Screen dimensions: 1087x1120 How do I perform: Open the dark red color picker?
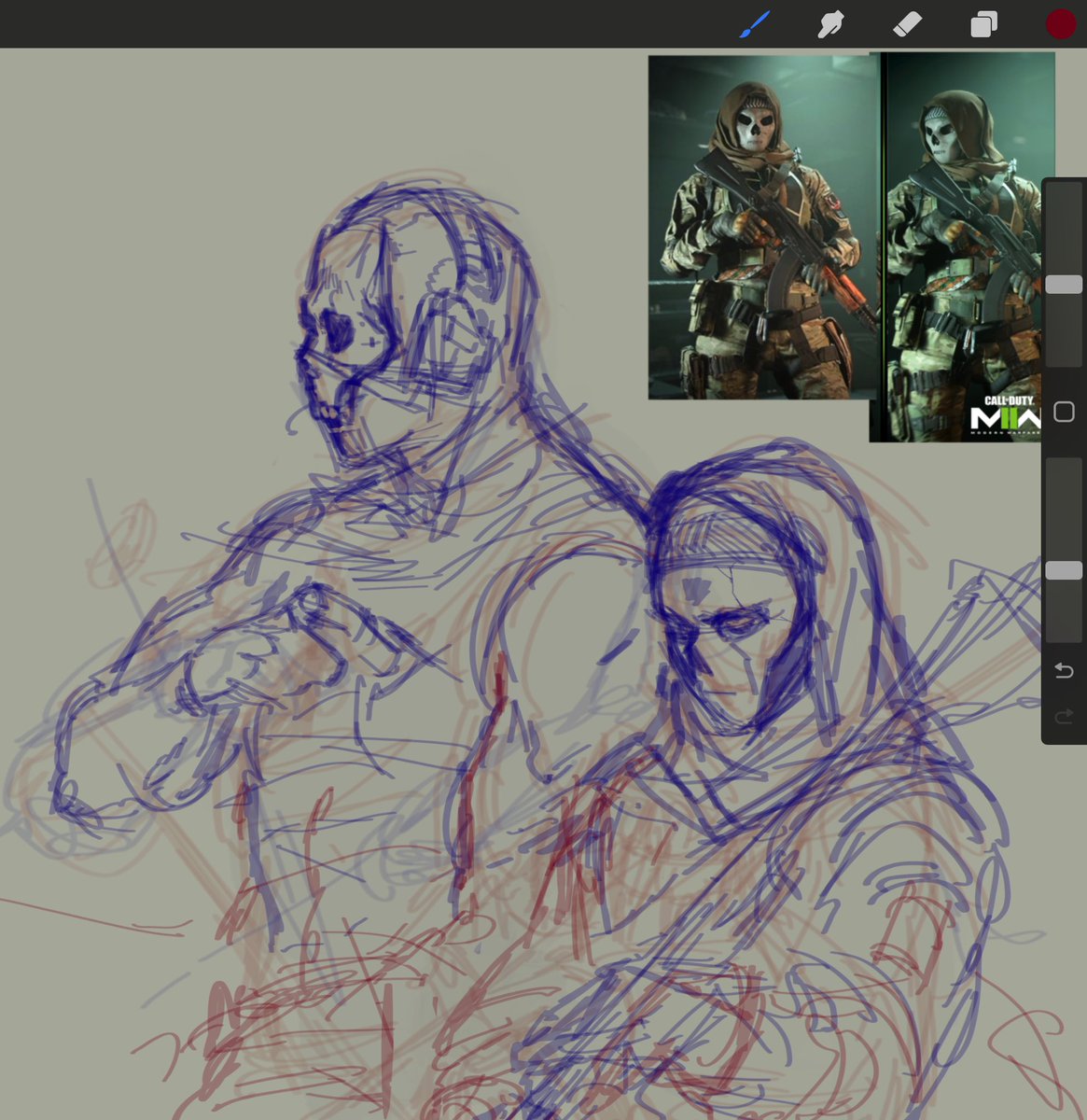1061,24
